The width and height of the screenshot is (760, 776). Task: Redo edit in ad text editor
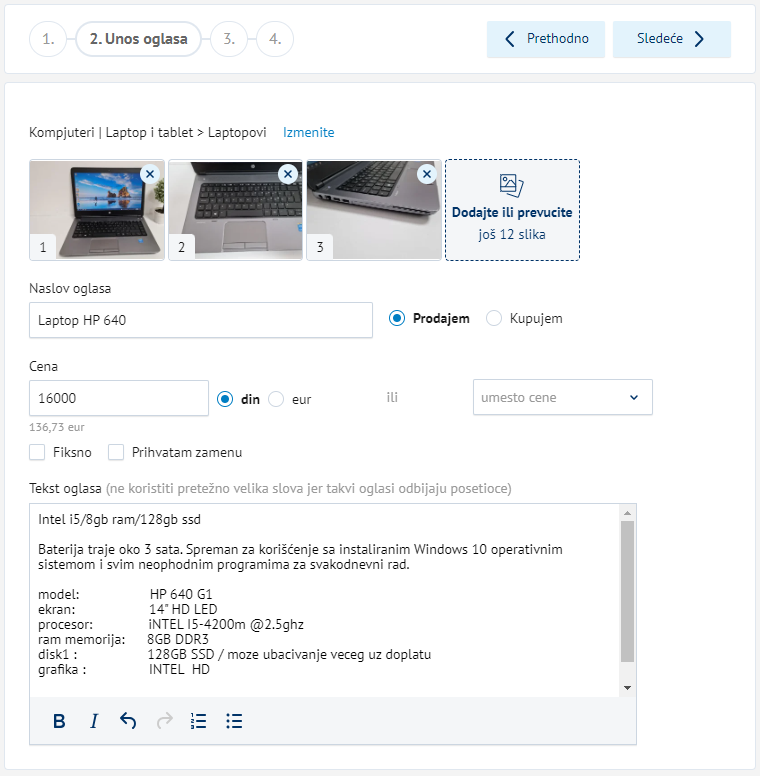(165, 721)
